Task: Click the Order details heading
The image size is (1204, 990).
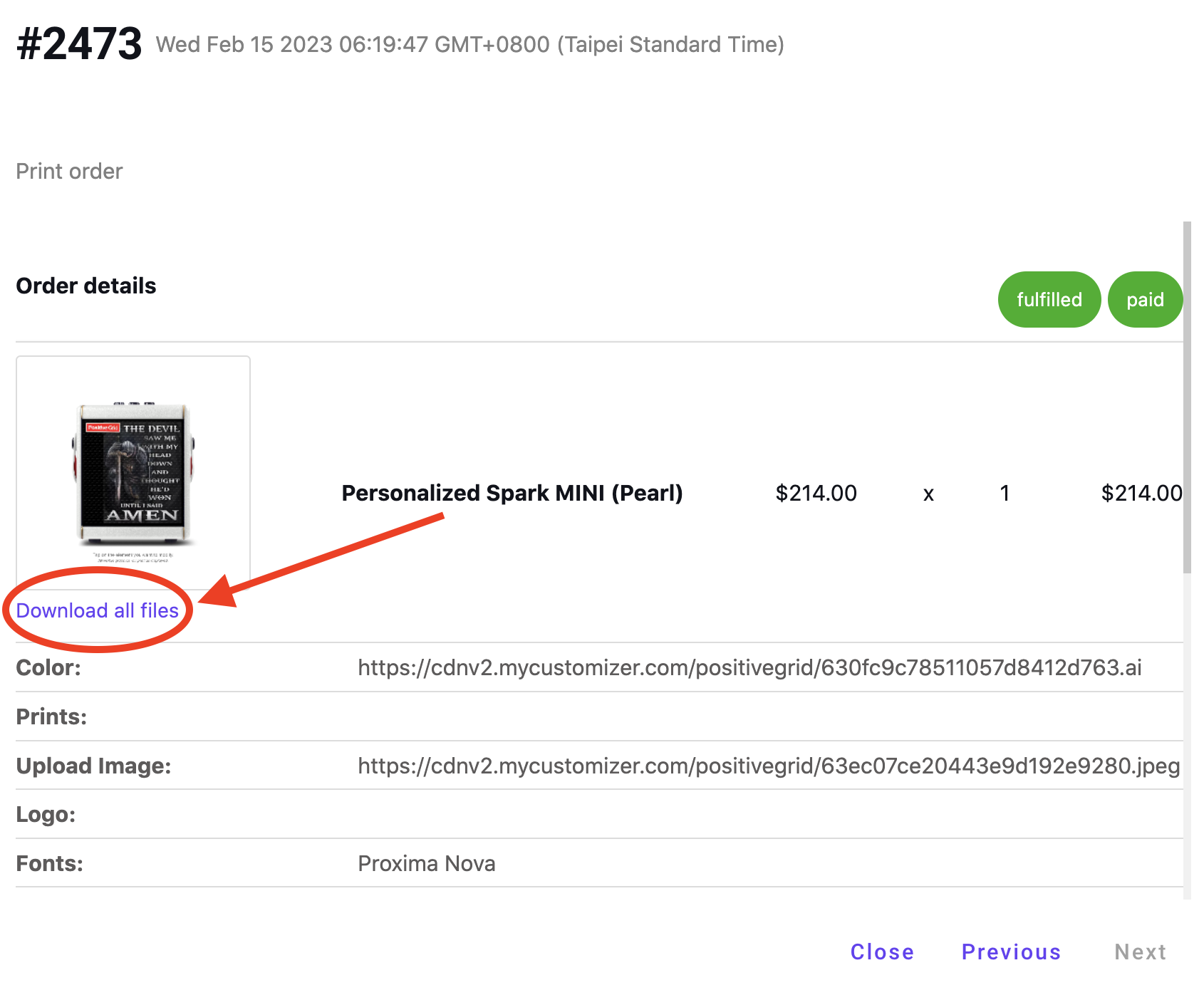Action: click(x=86, y=286)
